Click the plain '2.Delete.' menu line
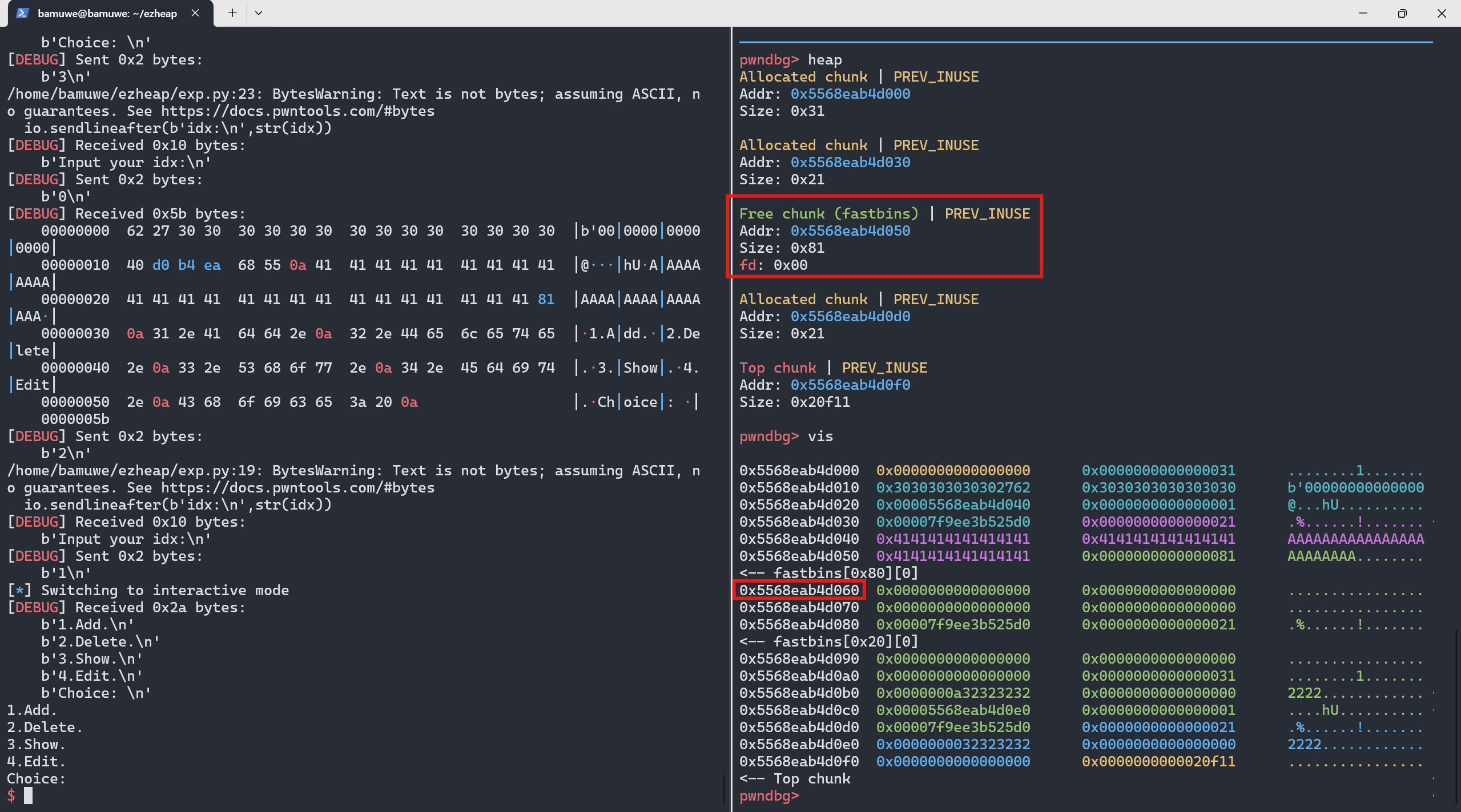The height and width of the screenshot is (812, 1461). coord(45,727)
